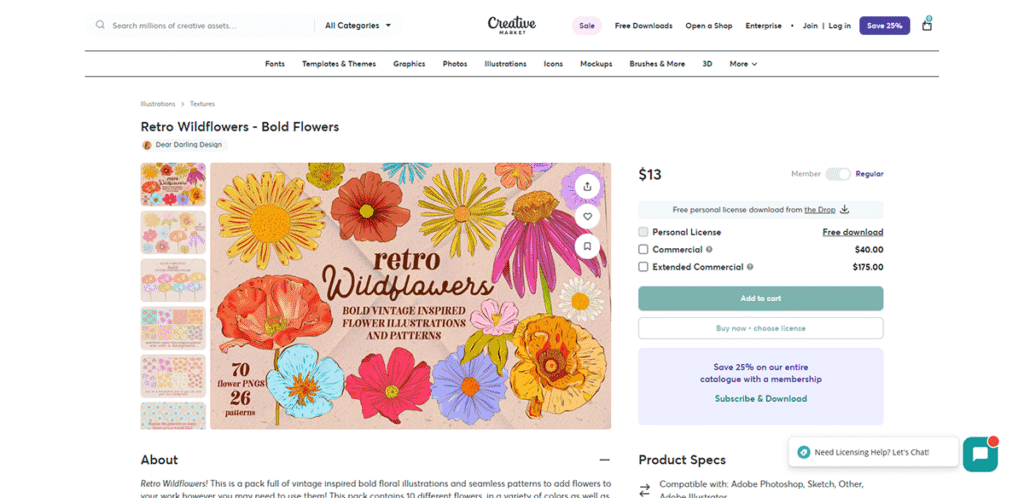The image size is (1024, 498).
Task: Click the Regular price label
Action: (x=869, y=174)
